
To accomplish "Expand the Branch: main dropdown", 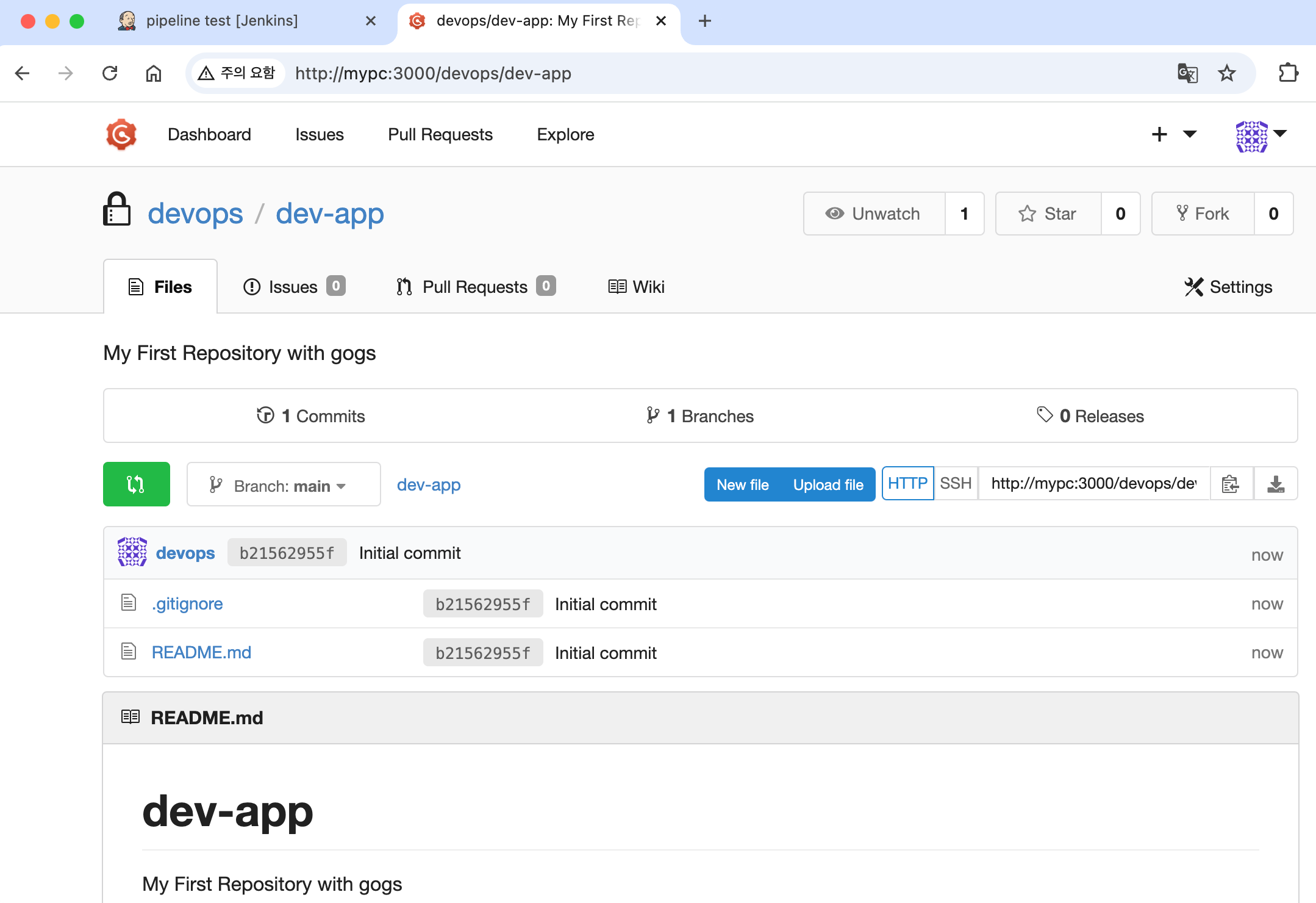I will (284, 484).
